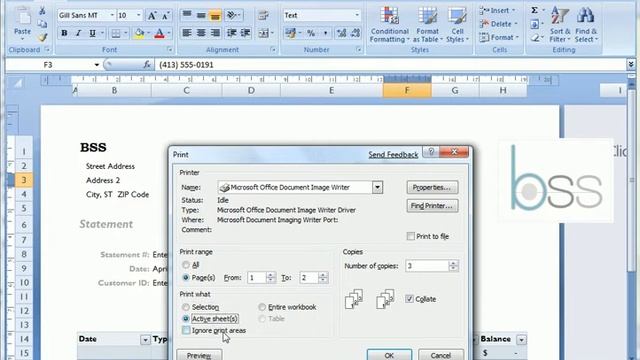Open the font size dropdown
The width and height of the screenshot is (640, 360).
coord(138,16)
